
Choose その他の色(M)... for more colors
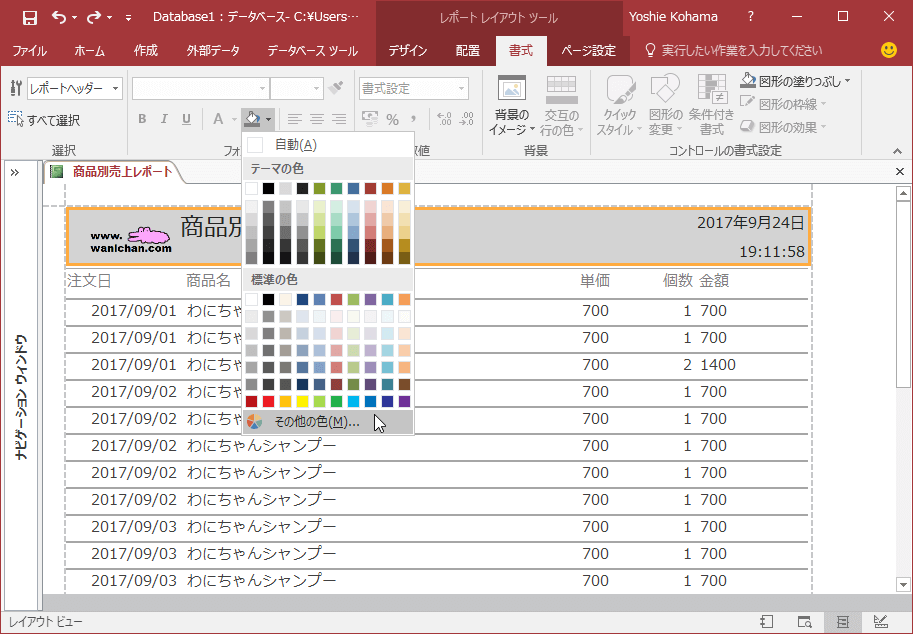coord(317,422)
